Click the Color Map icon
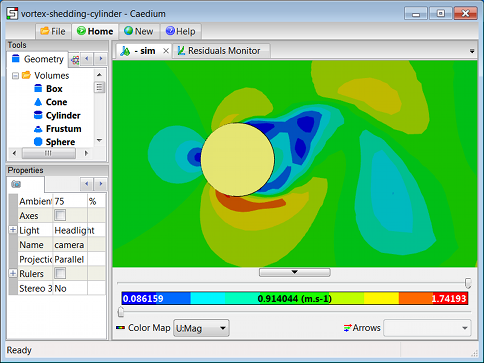 coord(120,328)
